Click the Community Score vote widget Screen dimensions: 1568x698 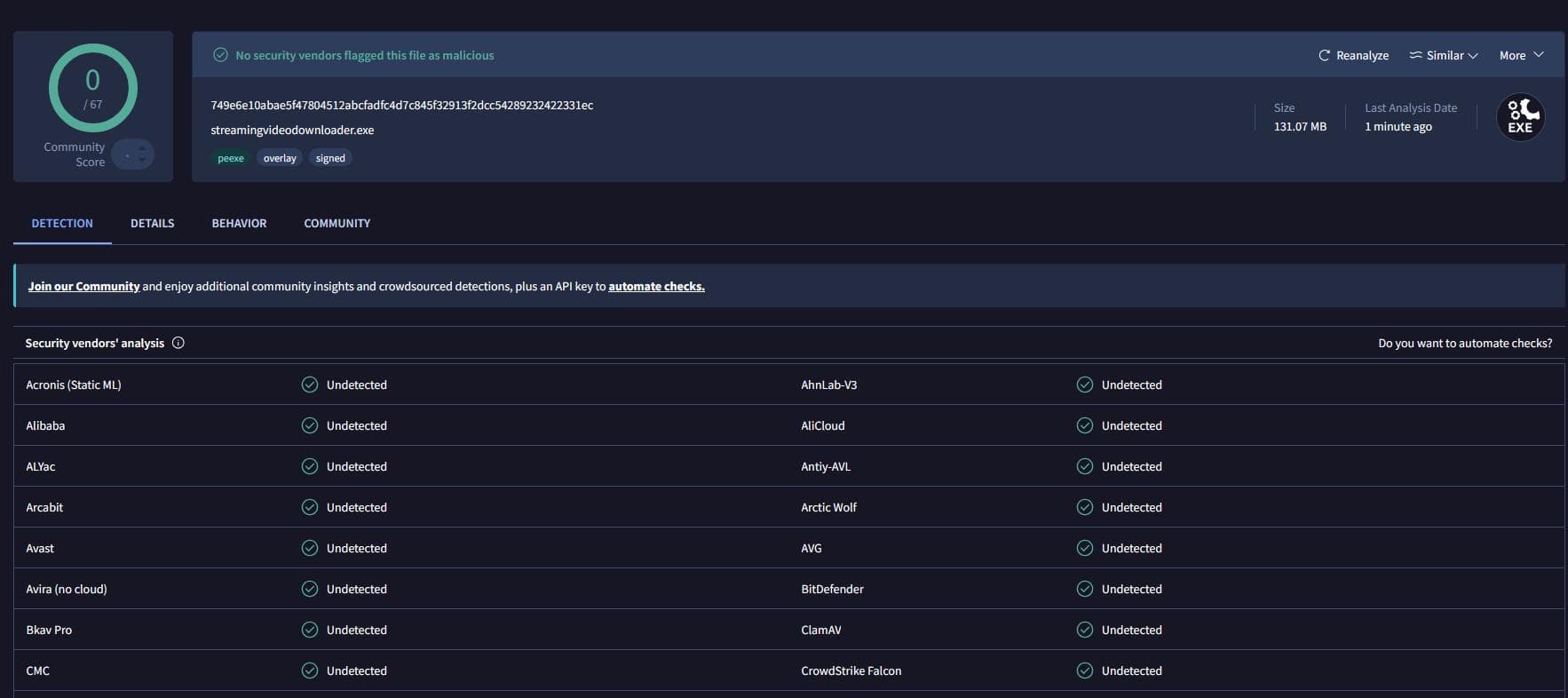coord(133,155)
